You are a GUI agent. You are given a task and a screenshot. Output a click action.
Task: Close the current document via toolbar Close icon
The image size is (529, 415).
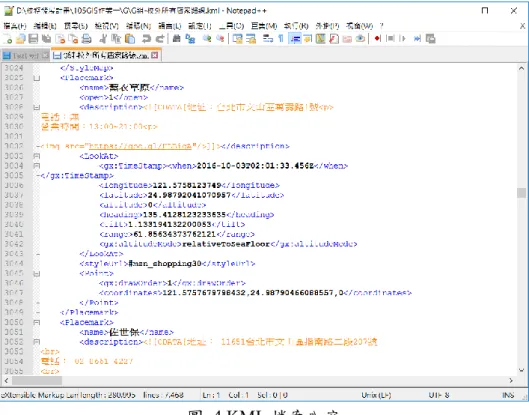pyautogui.click(x=60, y=39)
